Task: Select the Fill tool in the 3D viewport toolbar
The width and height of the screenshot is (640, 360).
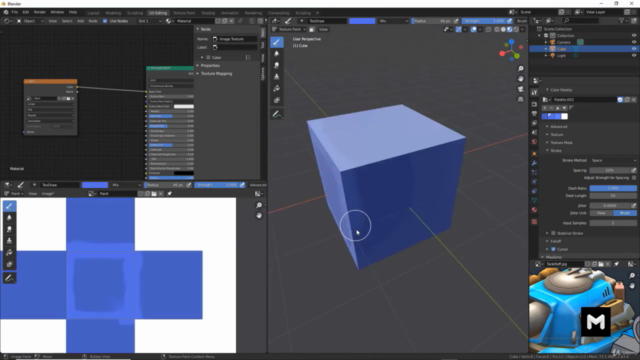Action: tap(277, 89)
